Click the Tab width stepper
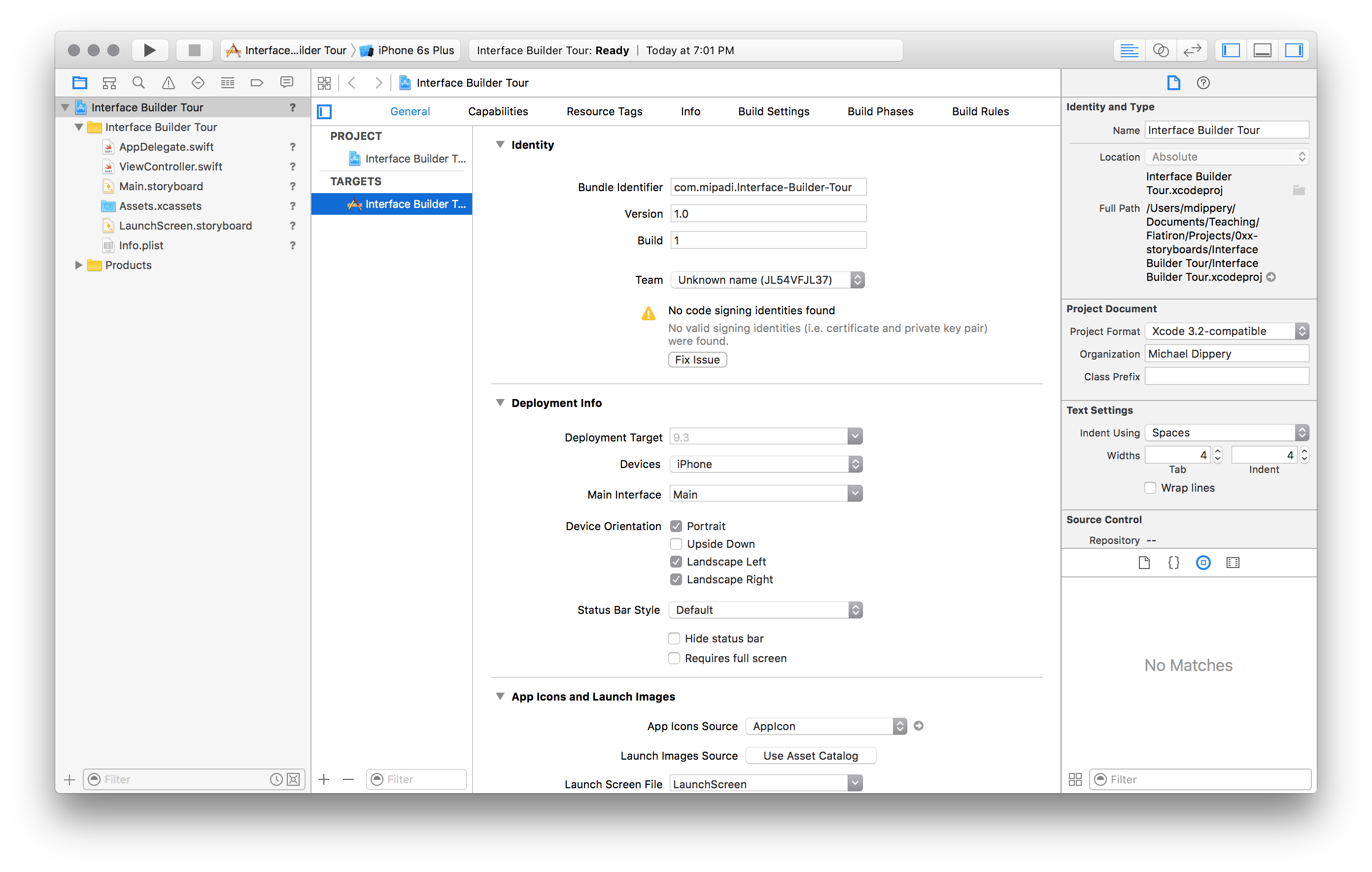The image size is (1372, 872). (x=1218, y=455)
